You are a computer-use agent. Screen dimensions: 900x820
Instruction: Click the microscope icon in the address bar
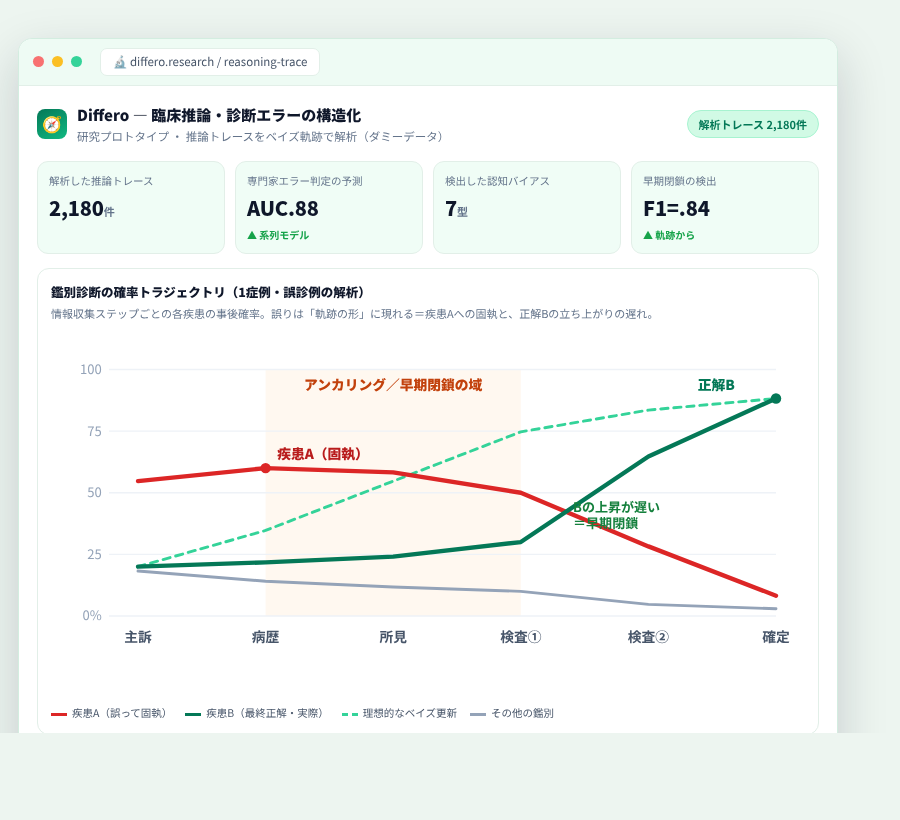click(119, 62)
